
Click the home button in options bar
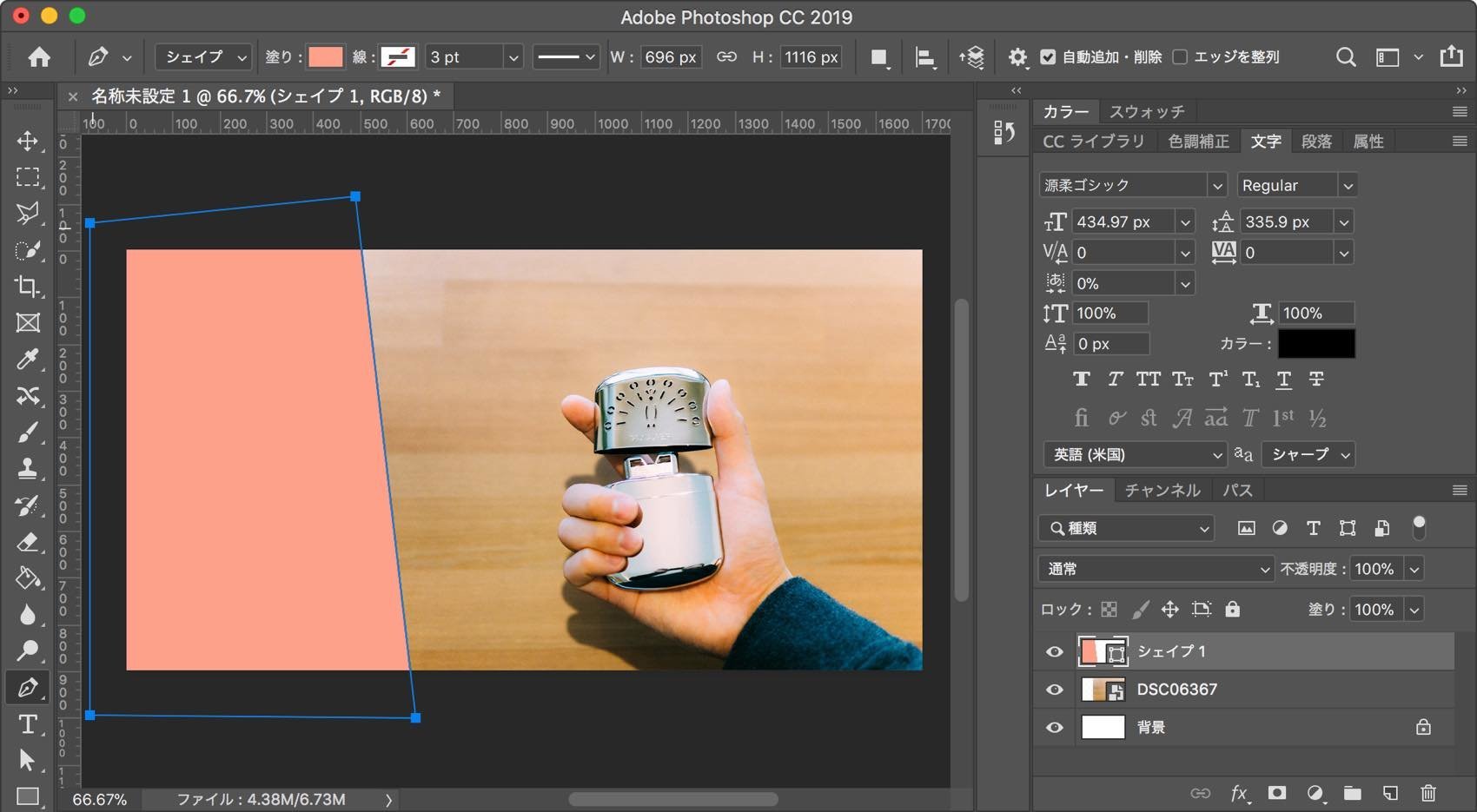click(39, 57)
